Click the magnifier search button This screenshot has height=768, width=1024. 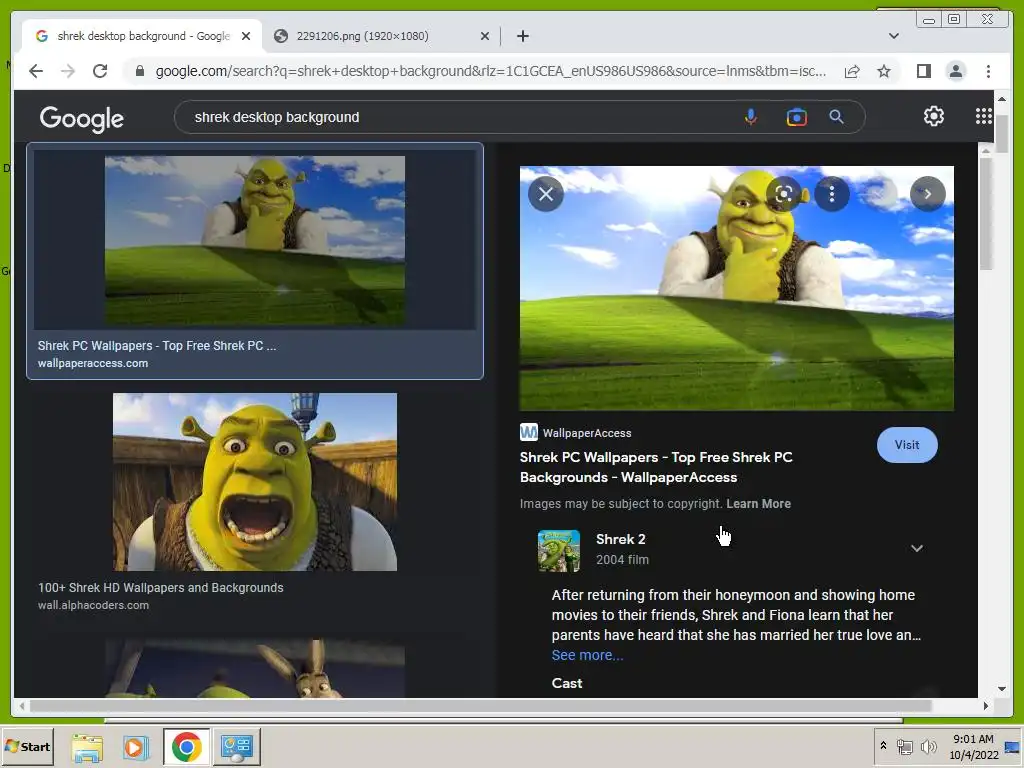point(836,117)
